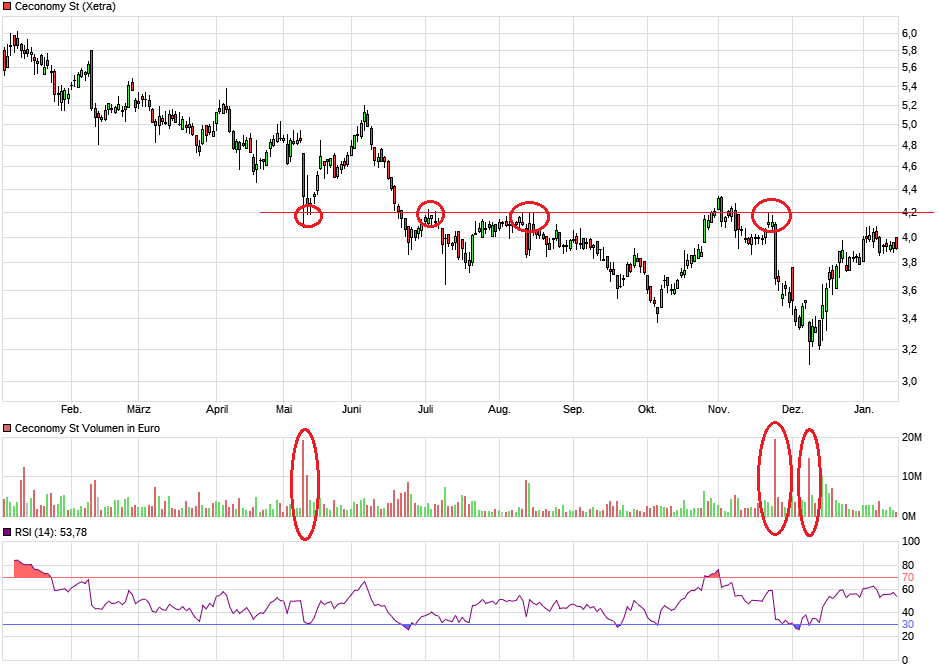The height and width of the screenshot is (670, 940).
Task: Select the 5,6 price axis value
Action: point(909,68)
